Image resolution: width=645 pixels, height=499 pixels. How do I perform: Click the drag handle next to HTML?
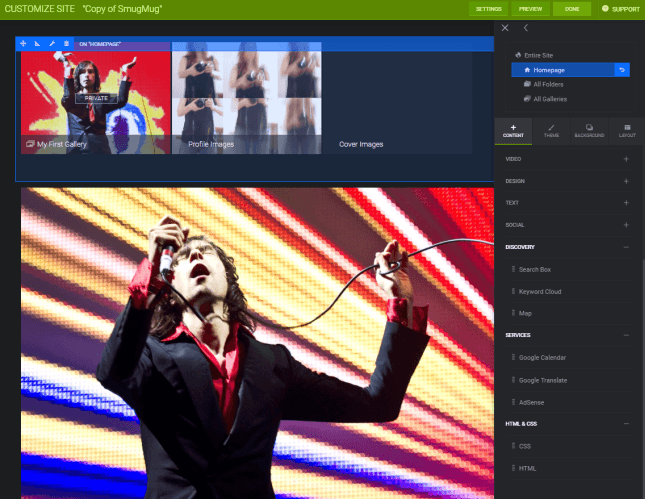pyautogui.click(x=513, y=468)
